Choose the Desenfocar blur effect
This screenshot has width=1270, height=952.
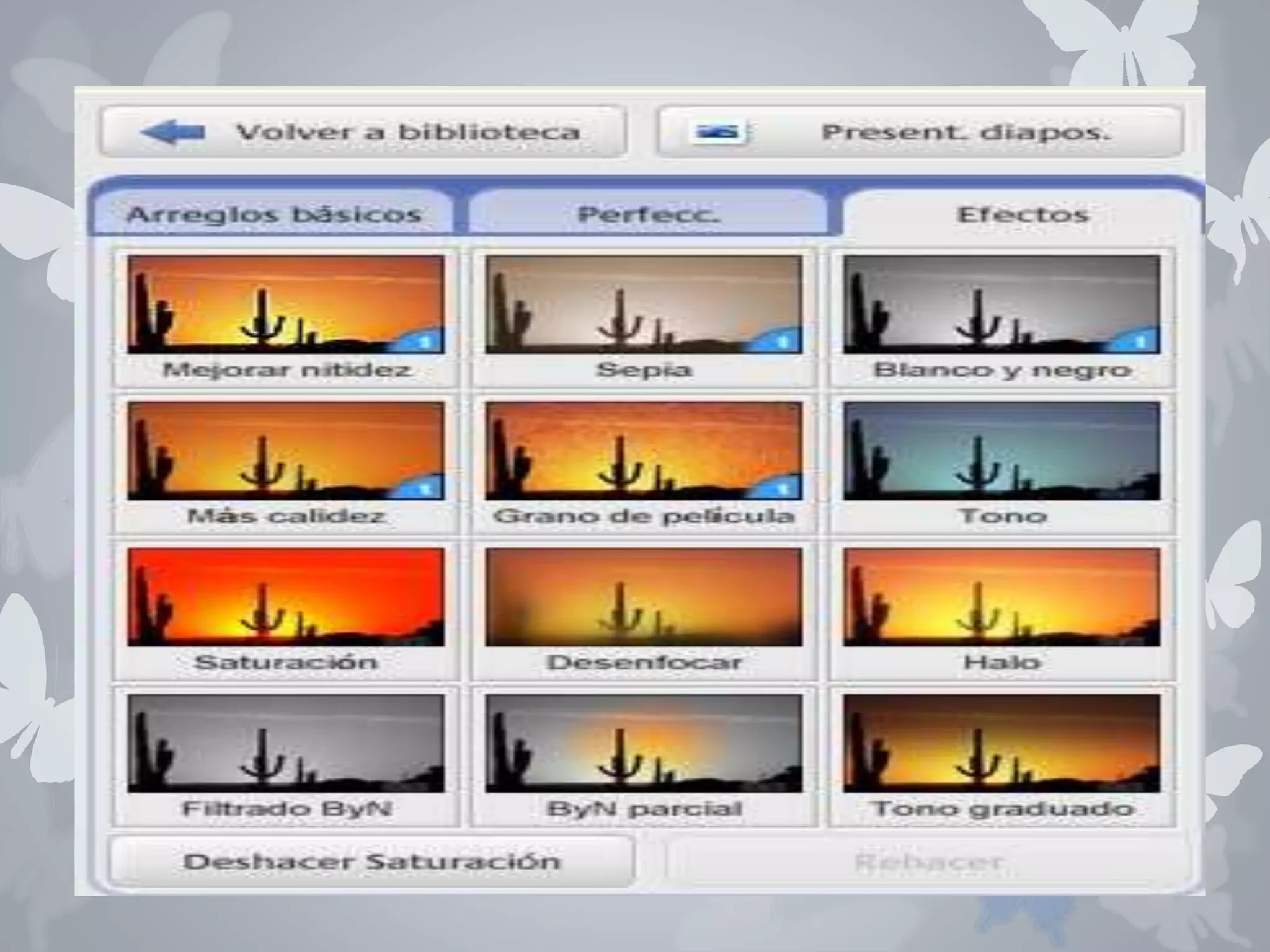tap(644, 597)
